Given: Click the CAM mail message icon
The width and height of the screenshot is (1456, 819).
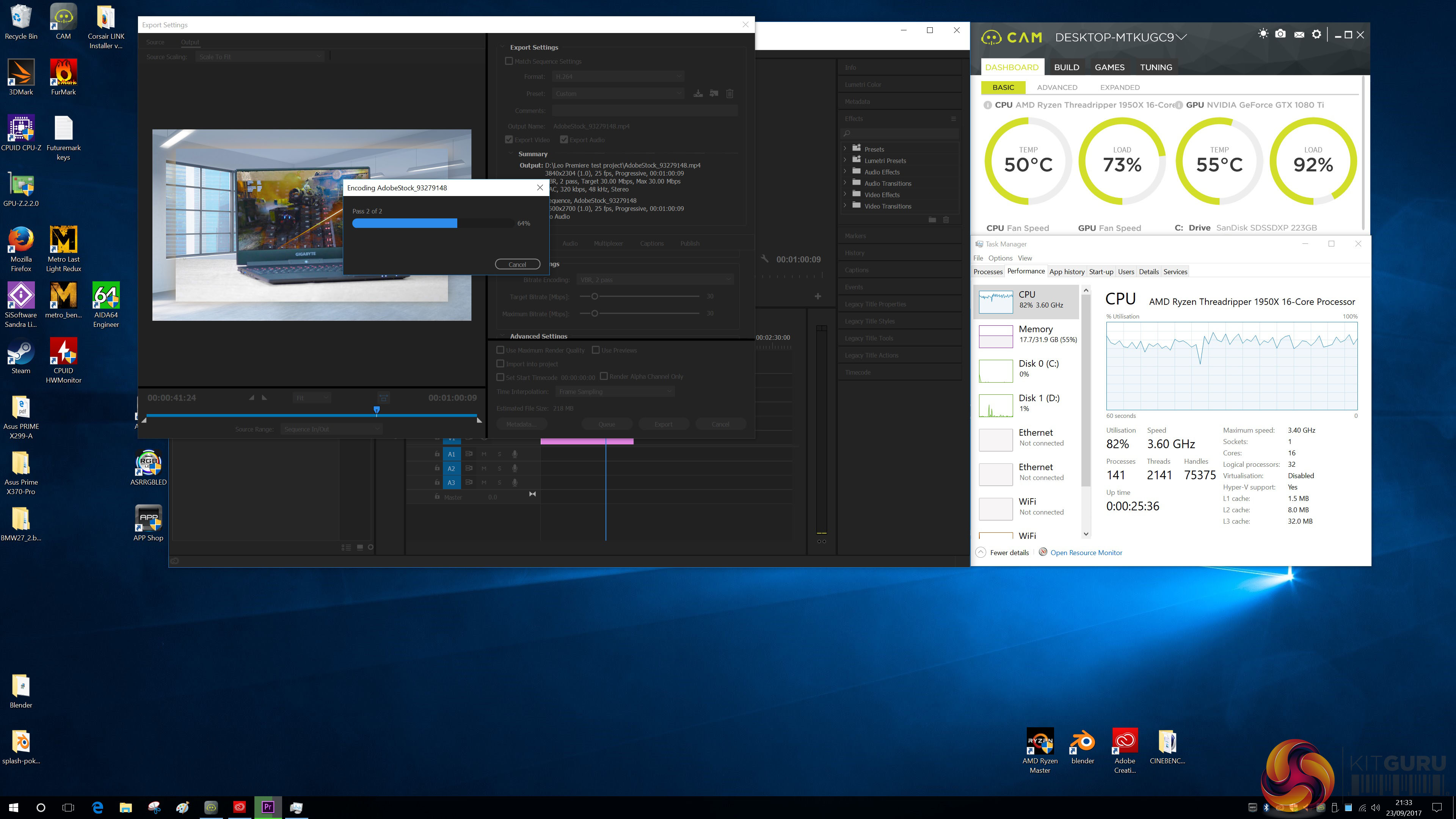Looking at the screenshot, I should coord(1299,35).
